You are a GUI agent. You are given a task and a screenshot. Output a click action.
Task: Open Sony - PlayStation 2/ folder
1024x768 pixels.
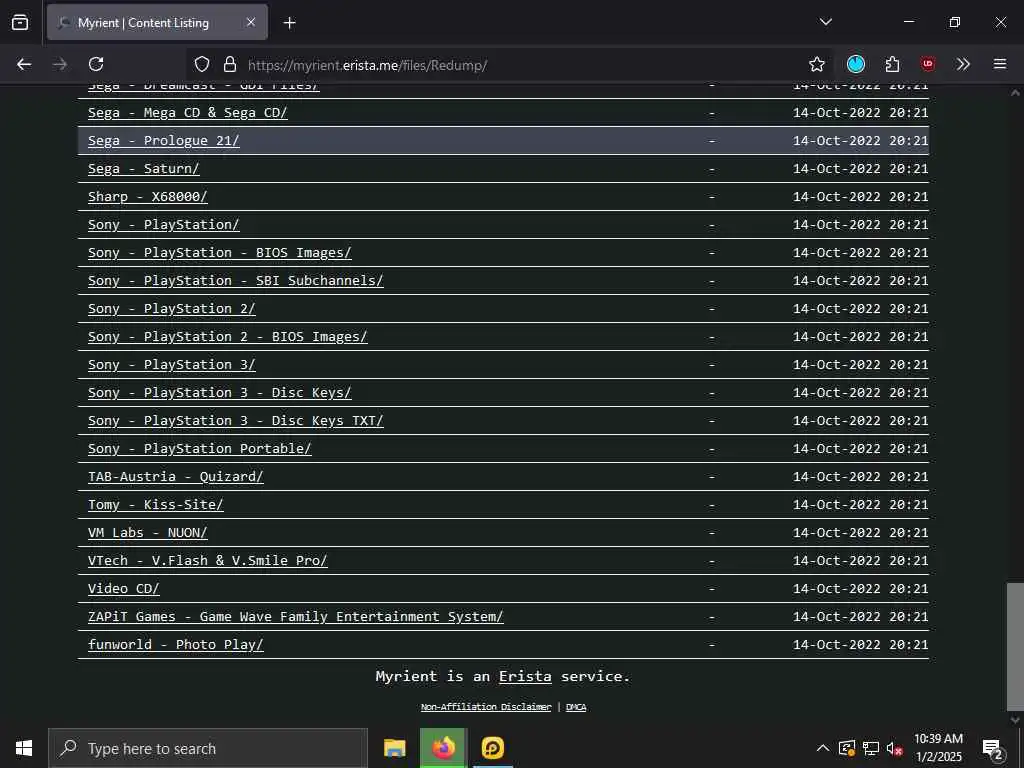pos(172,310)
